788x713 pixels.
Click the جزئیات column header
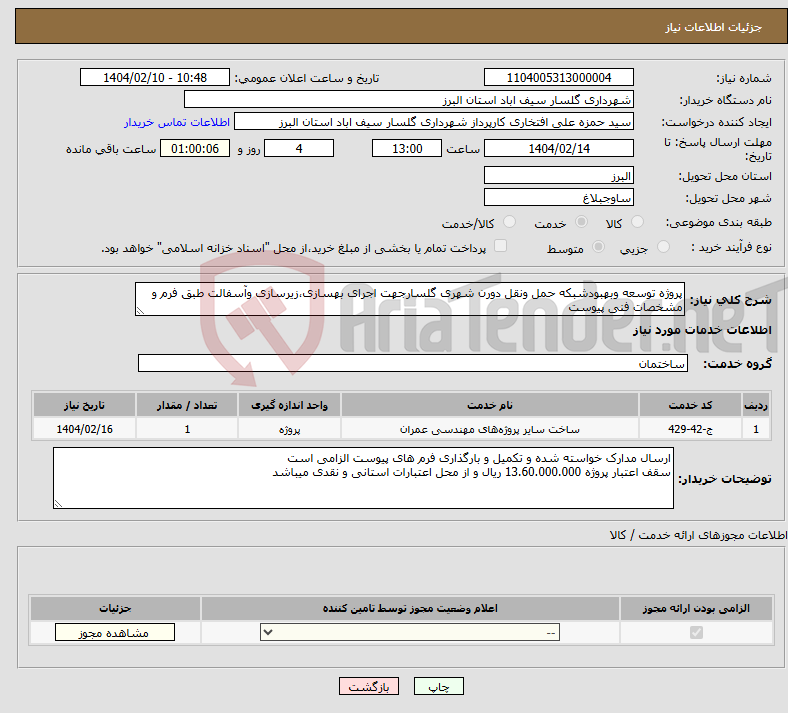pyautogui.click(x=115, y=608)
